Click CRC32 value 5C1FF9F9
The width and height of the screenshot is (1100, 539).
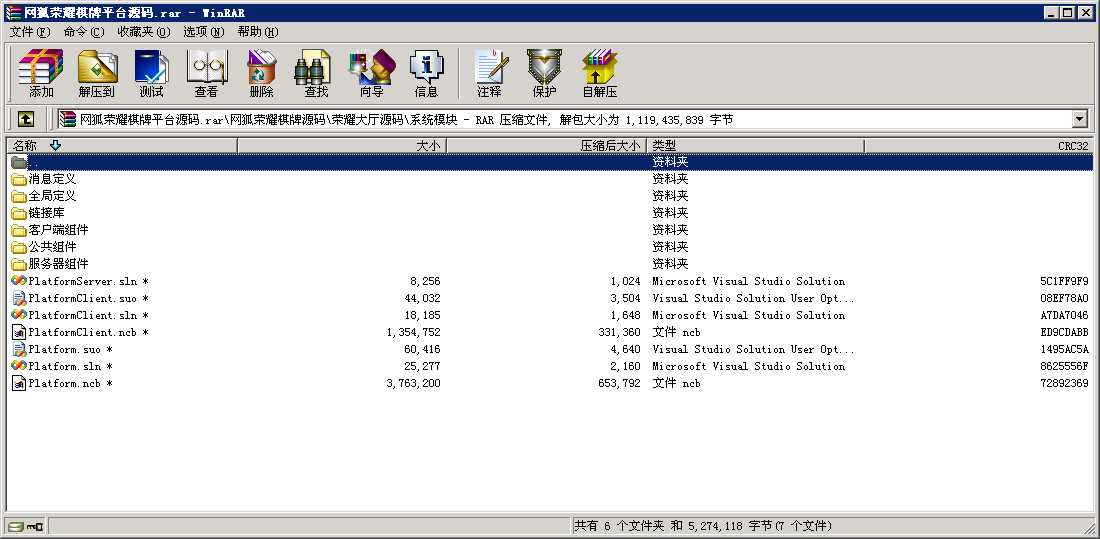click(x=1064, y=281)
